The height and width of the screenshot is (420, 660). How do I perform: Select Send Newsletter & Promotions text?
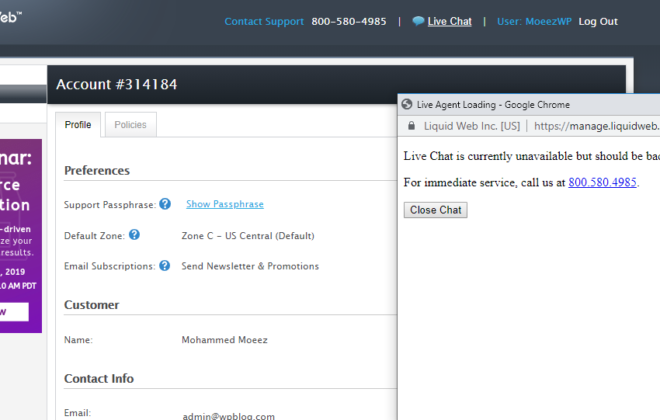tap(250, 266)
